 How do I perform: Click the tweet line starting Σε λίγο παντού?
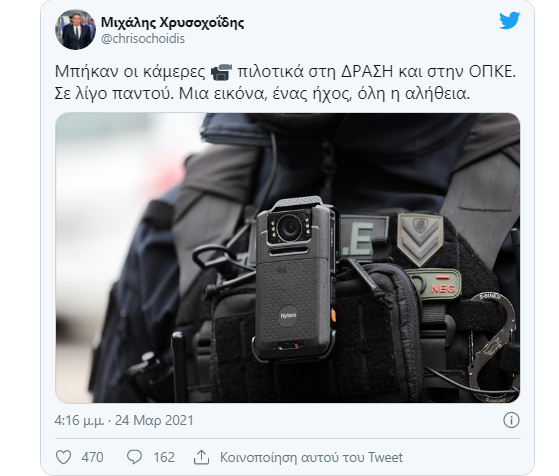click(x=262, y=94)
